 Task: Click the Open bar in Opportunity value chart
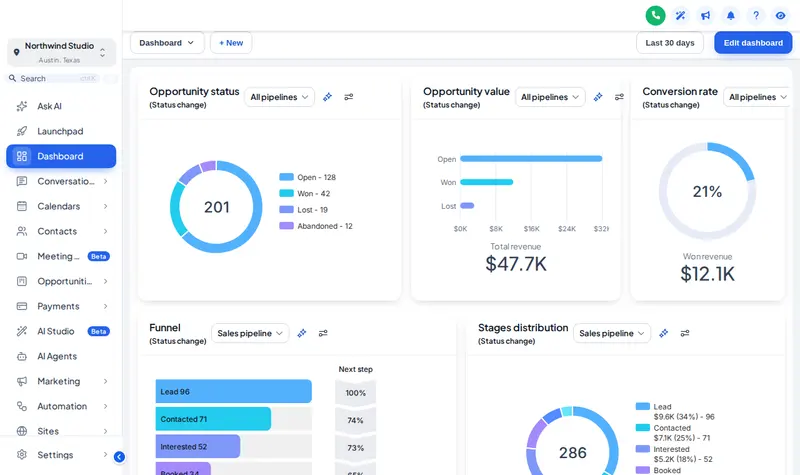coord(531,159)
